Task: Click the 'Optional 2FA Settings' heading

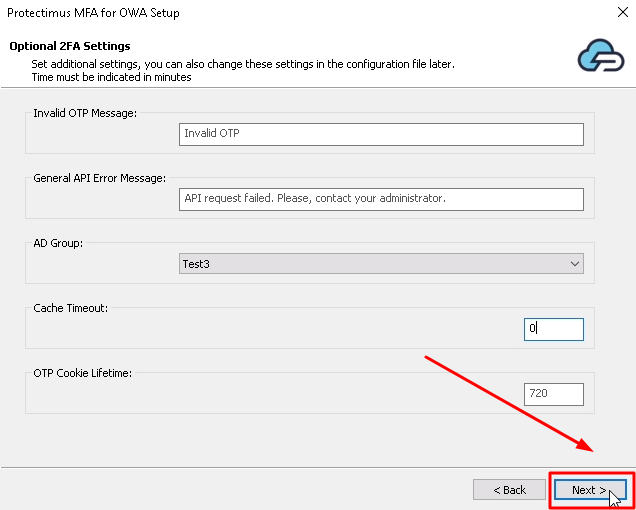Action: point(70,46)
